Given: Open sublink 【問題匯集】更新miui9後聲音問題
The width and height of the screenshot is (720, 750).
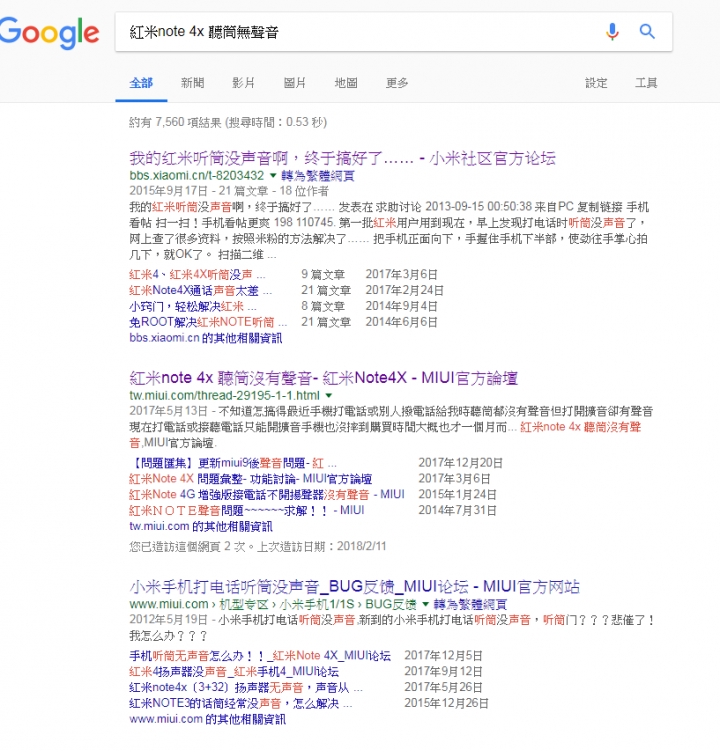Looking at the screenshot, I should 233,463.
